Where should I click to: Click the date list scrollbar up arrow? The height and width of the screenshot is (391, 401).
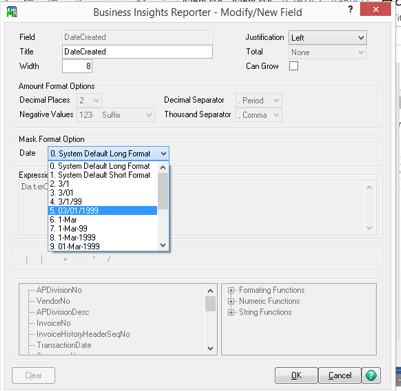[163, 167]
